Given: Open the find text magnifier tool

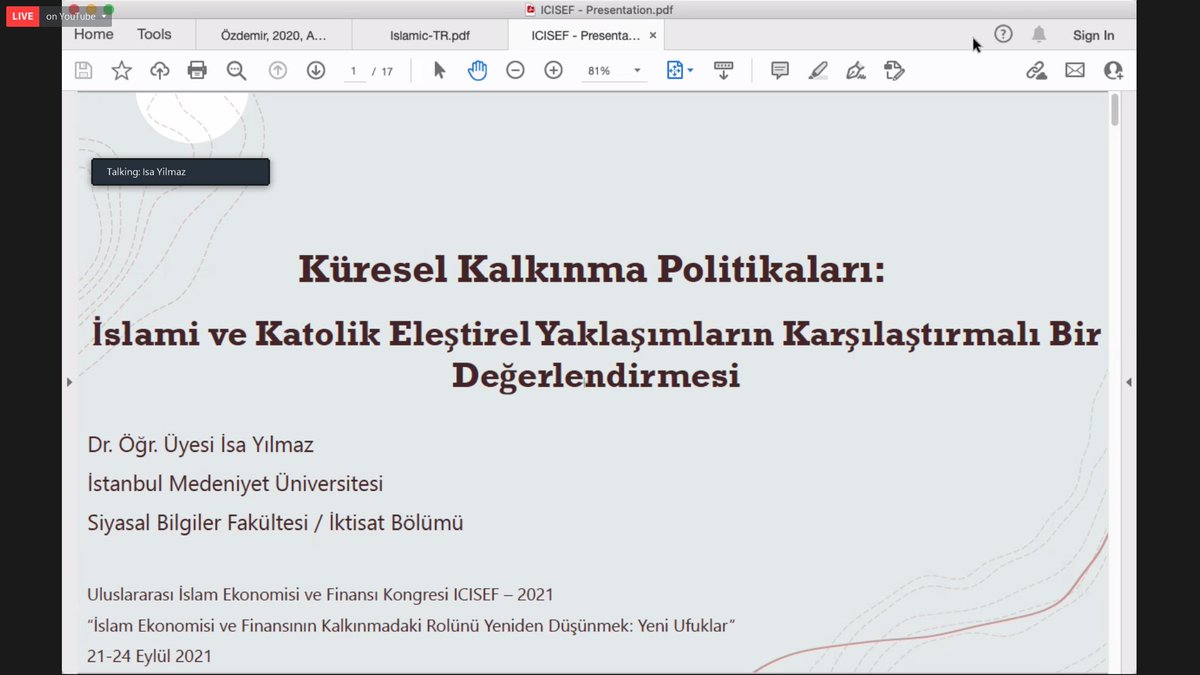Looking at the screenshot, I should (236, 70).
